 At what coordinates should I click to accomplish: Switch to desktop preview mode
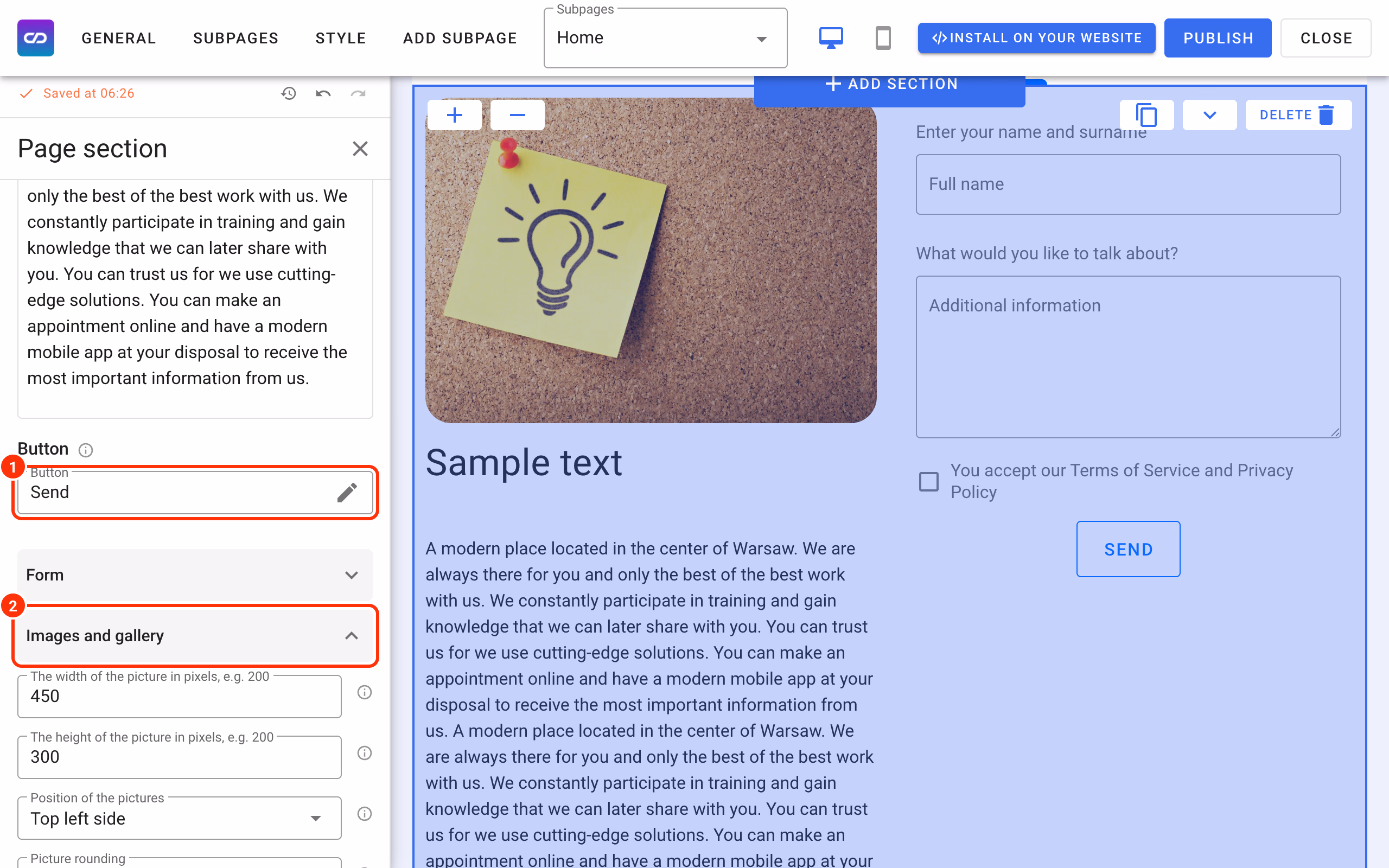tap(831, 38)
